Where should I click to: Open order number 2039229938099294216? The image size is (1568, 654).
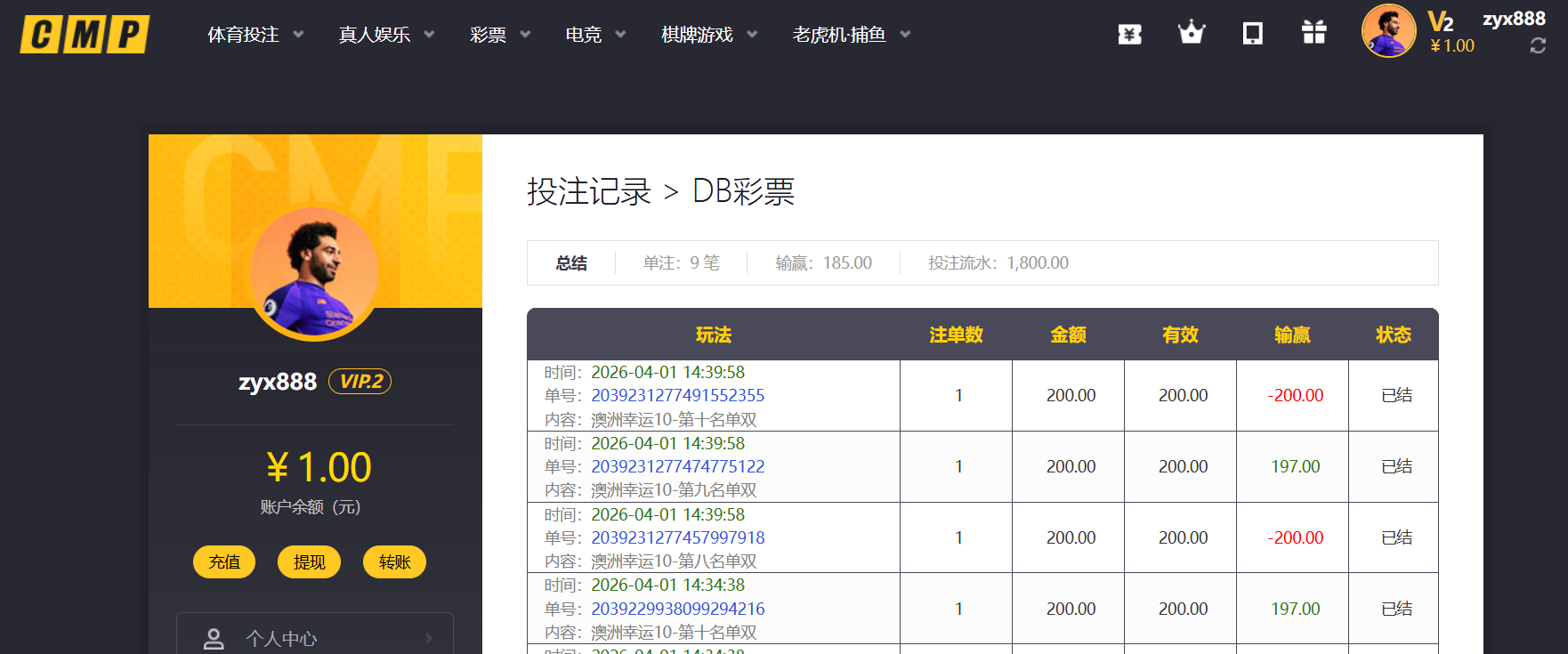[677, 609]
